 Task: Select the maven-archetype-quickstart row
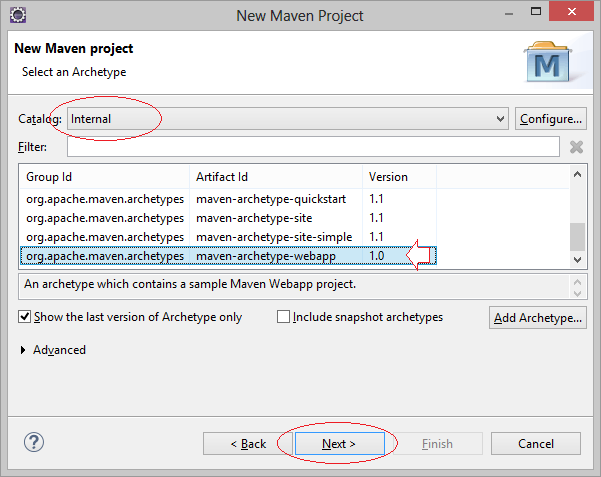[228, 199]
